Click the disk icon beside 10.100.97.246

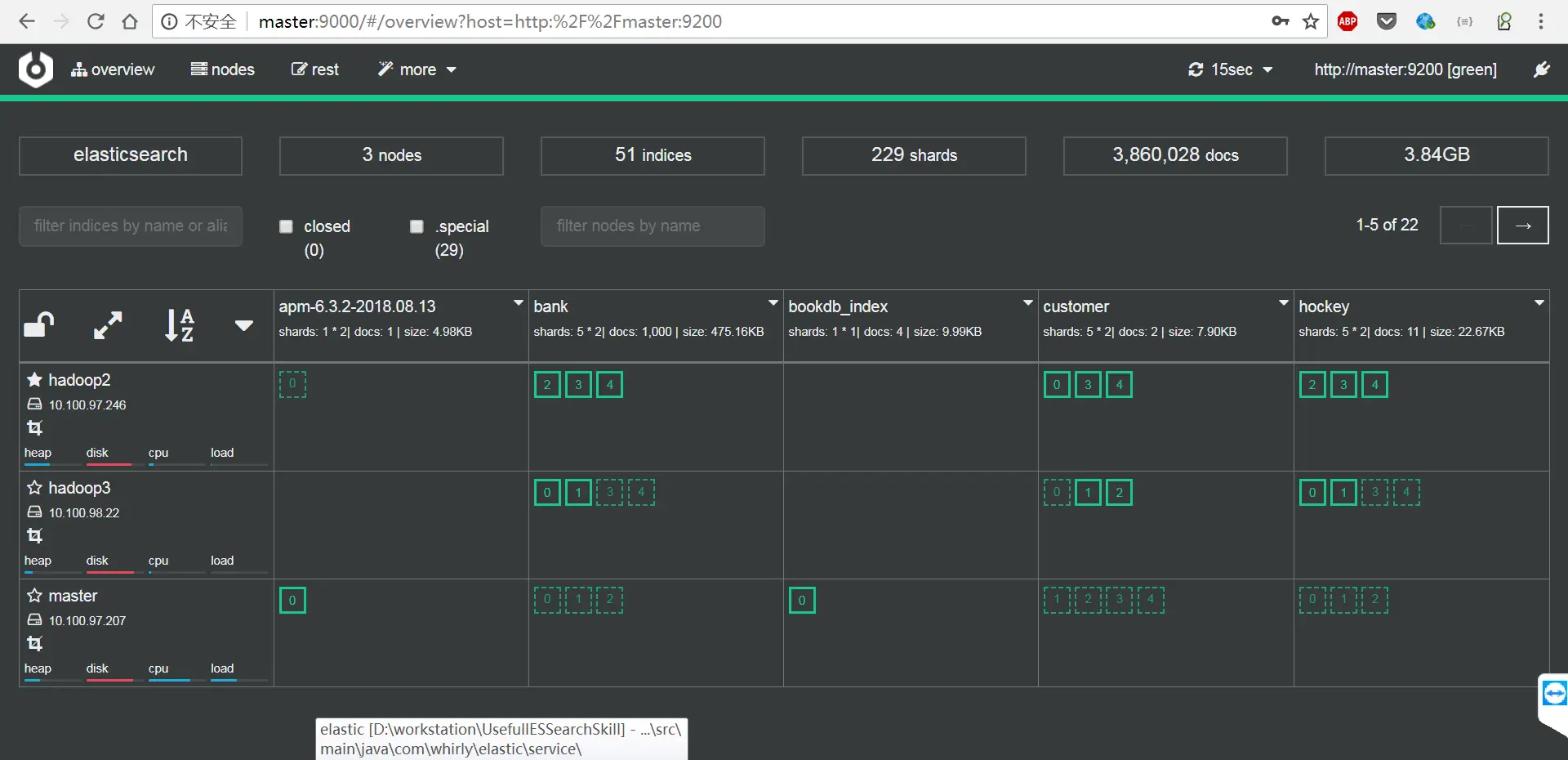coord(34,405)
